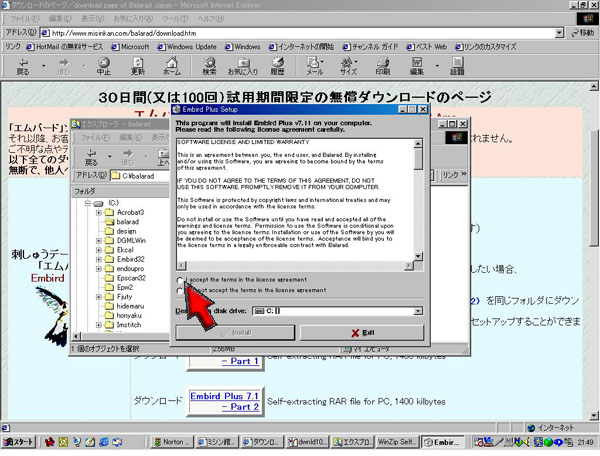Open the '- Part 1' download link
This screenshot has height=456, width=600.
[240, 361]
